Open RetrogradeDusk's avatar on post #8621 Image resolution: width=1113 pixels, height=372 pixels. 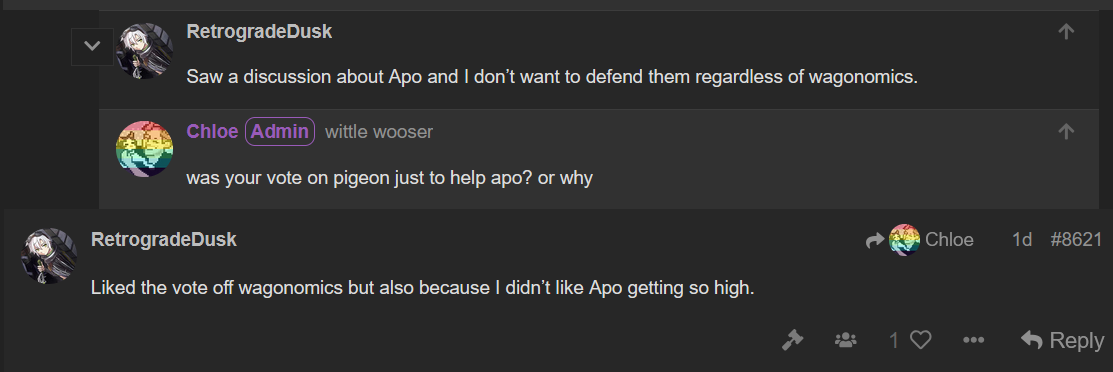[49, 256]
